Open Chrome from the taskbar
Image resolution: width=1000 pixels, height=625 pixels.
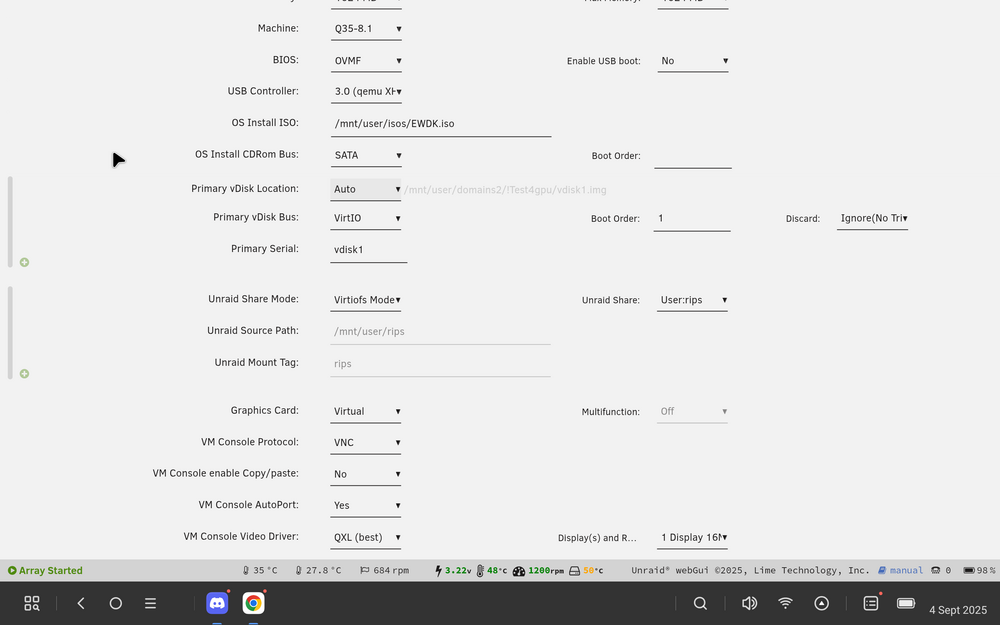tap(253, 603)
